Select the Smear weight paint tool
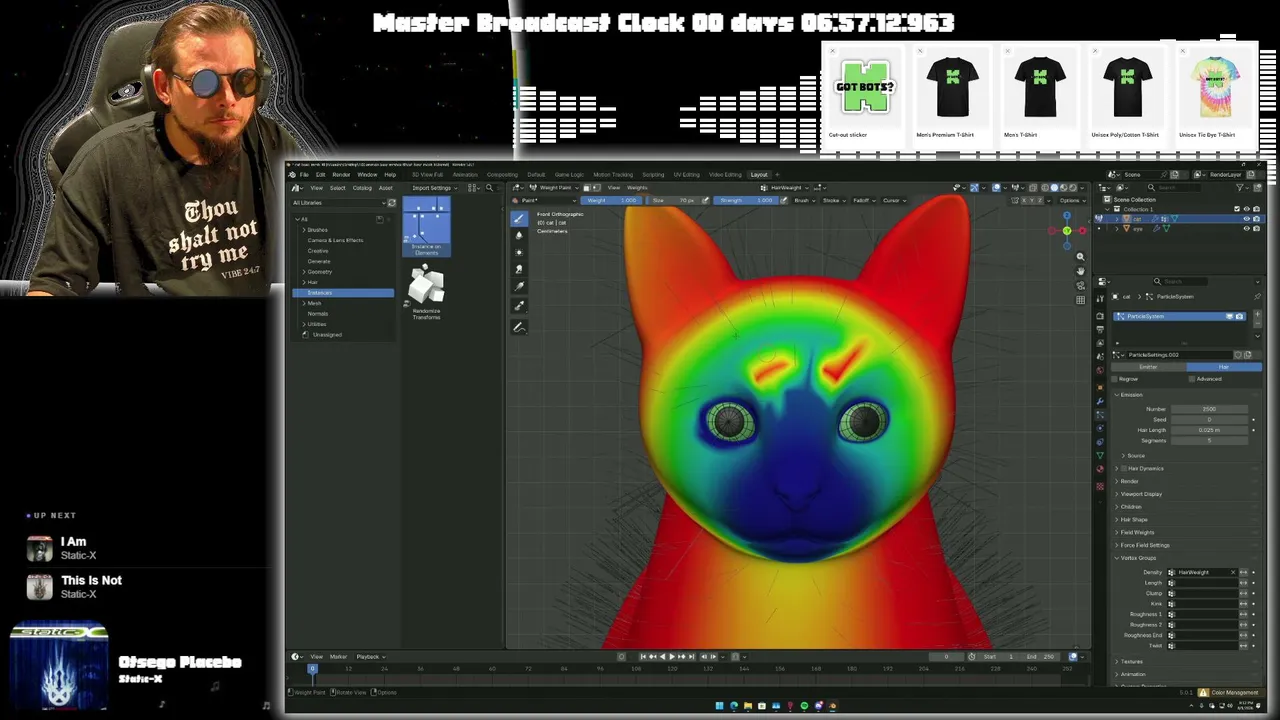 [x=519, y=269]
